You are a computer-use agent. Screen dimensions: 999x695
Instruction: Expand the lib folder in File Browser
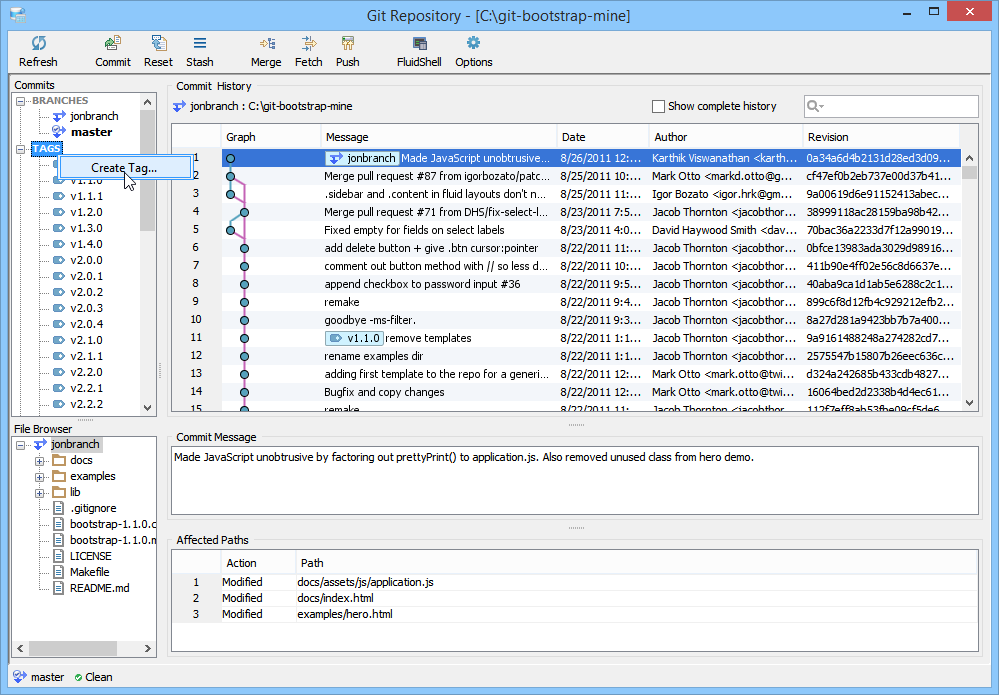click(41, 493)
